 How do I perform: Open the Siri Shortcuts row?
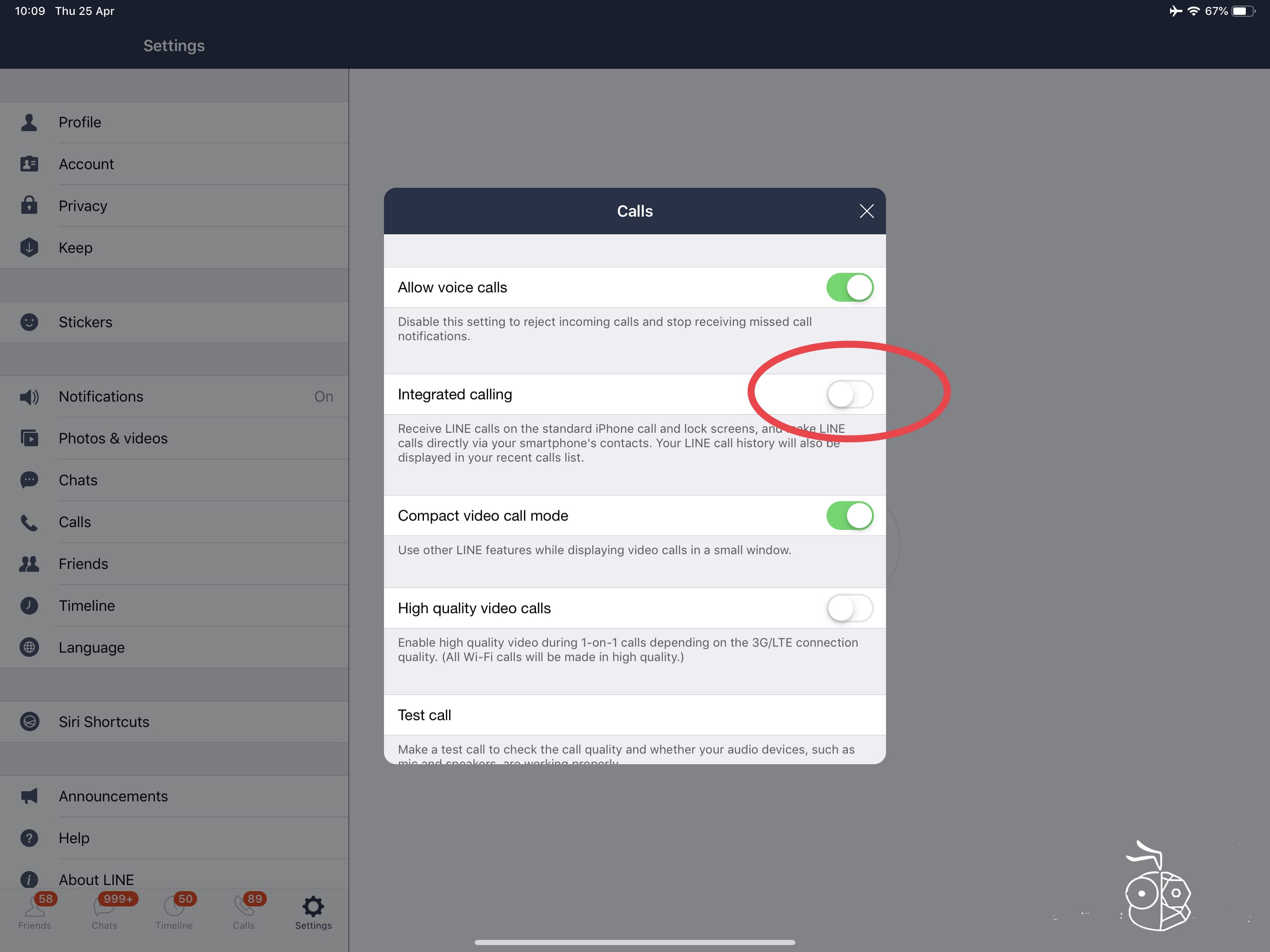pyautogui.click(x=174, y=722)
